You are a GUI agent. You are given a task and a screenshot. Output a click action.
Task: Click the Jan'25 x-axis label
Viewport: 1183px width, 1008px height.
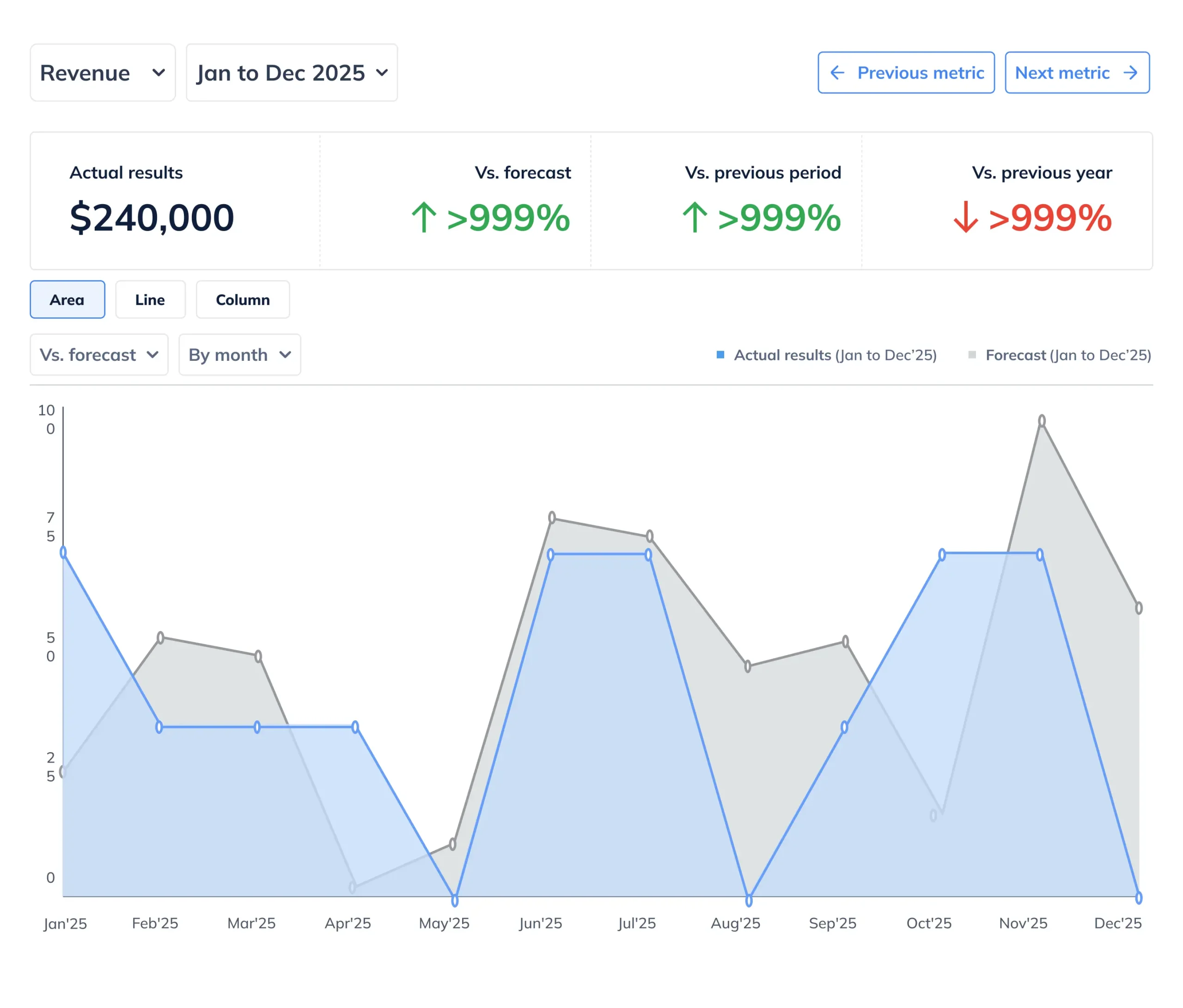click(x=65, y=923)
